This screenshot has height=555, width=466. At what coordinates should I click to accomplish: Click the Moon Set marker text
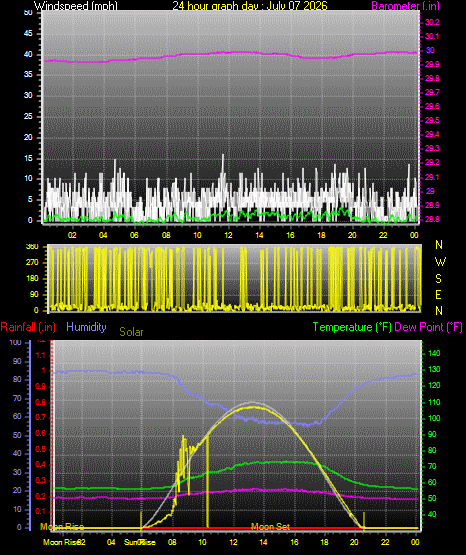(271, 527)
